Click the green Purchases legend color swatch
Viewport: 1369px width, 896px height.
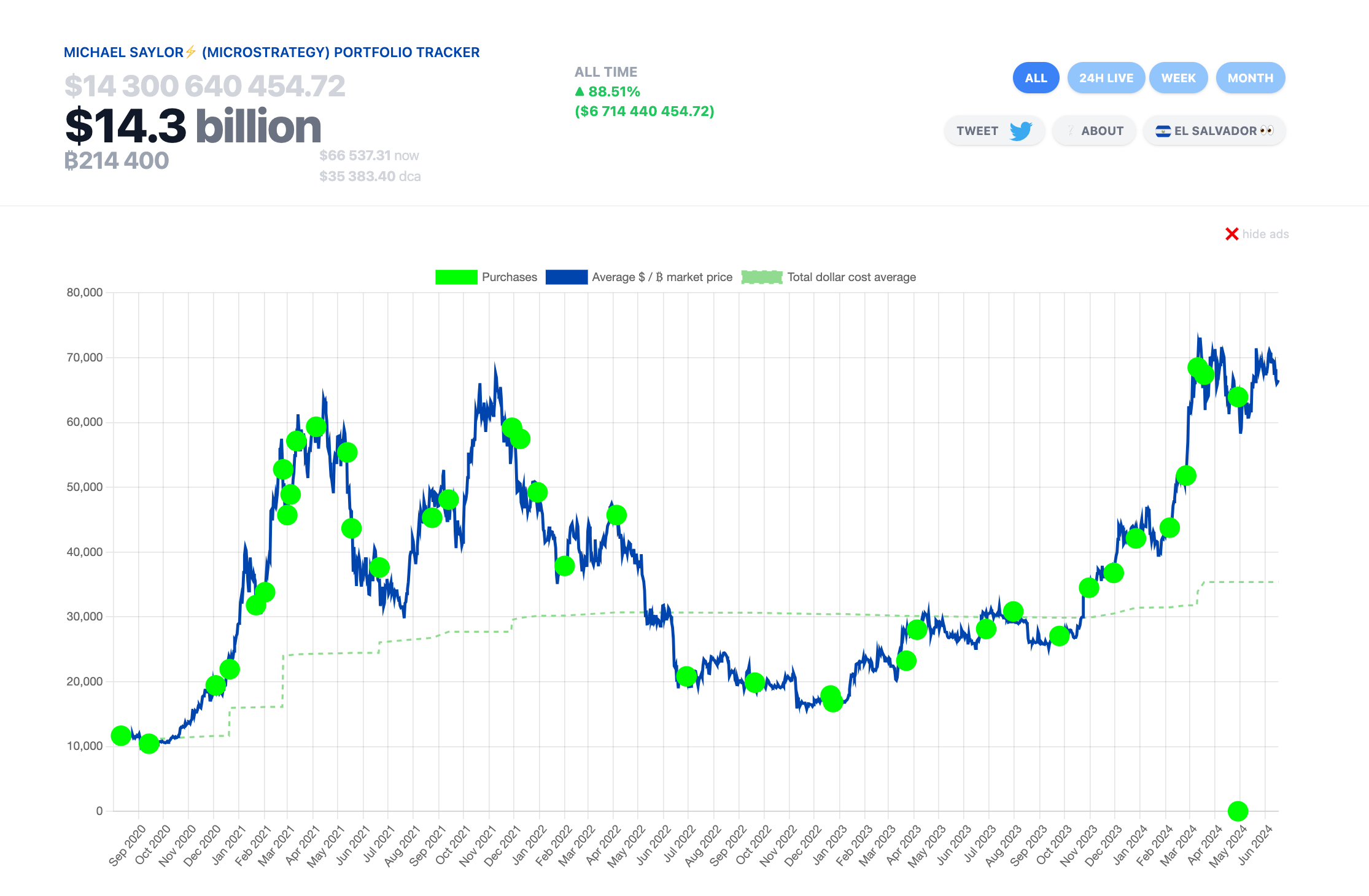[x=456, y=277]
